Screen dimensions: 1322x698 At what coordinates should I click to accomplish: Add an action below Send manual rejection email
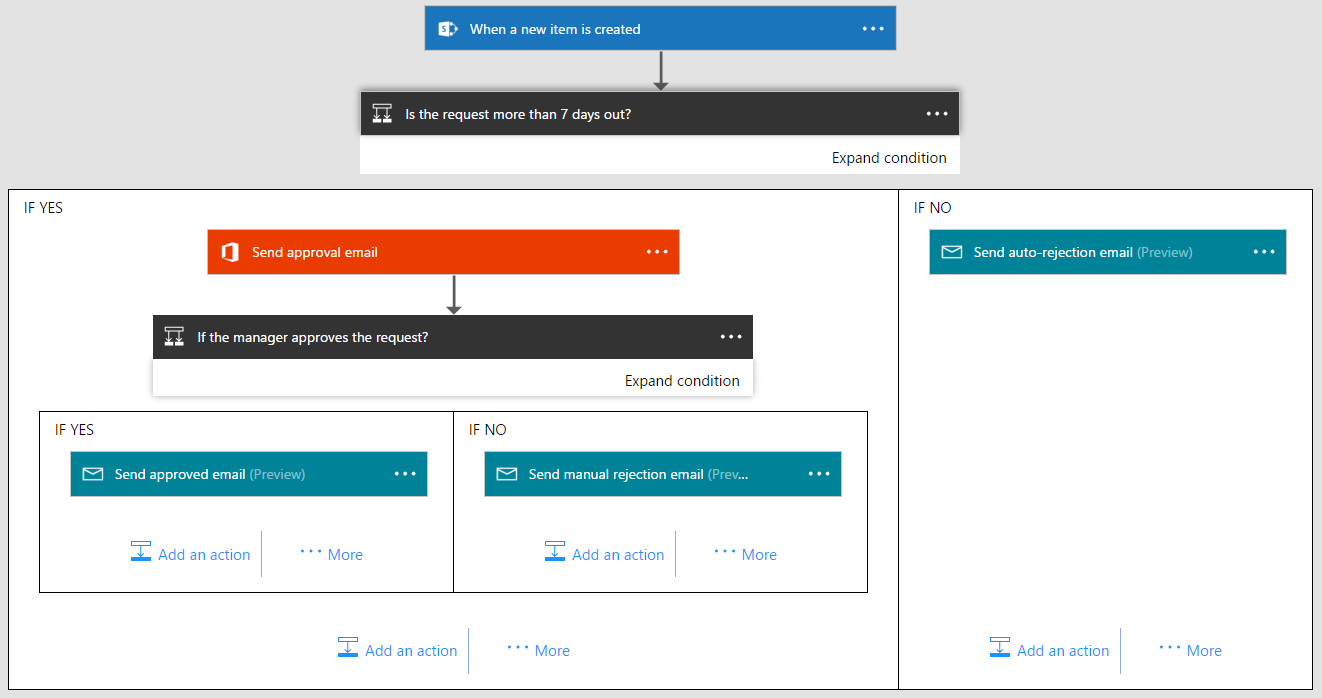(x=618, y=554)
